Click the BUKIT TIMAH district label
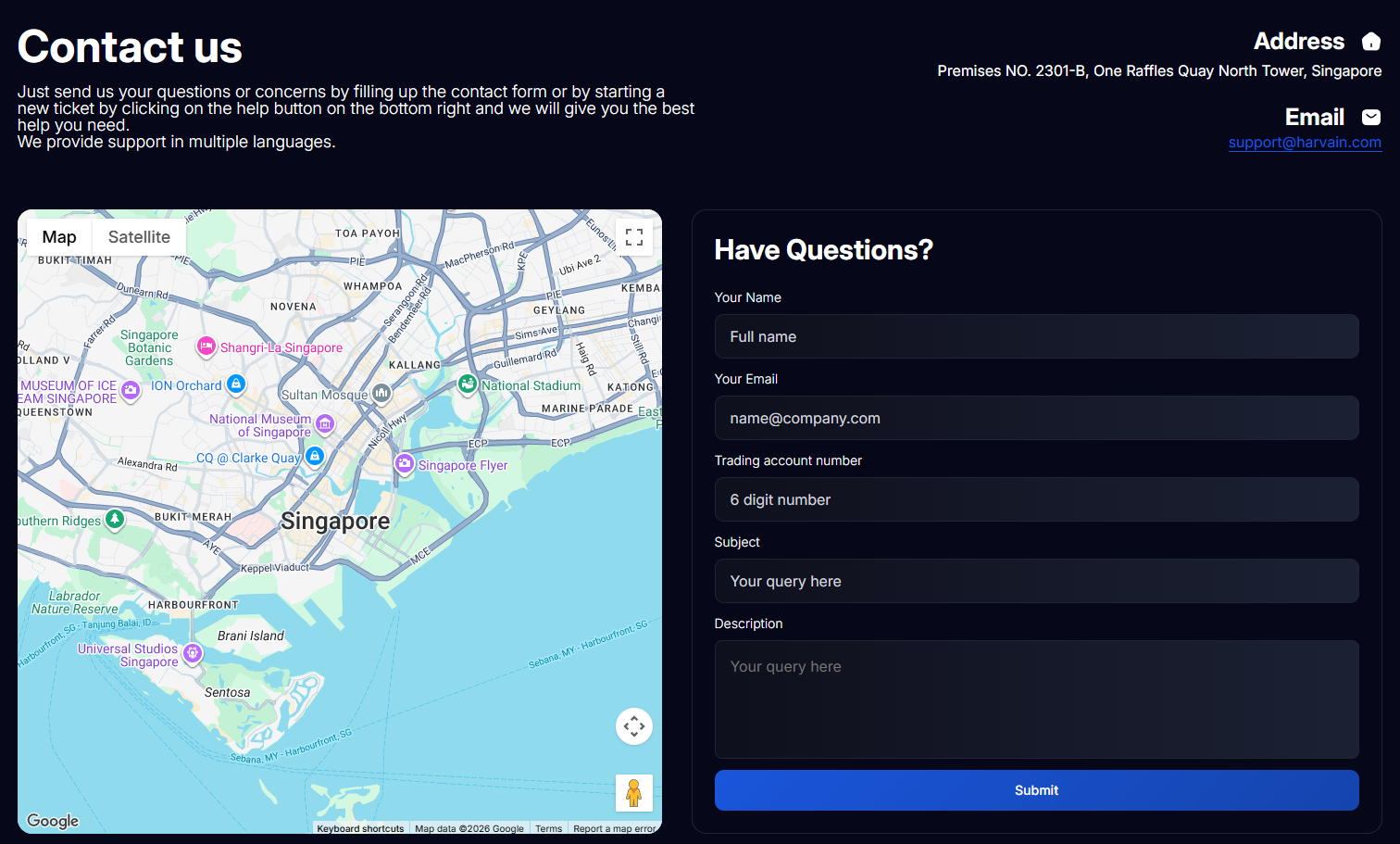Viewport: 1400px width, 844px height. pyautogui.click(x=75, y=260)
